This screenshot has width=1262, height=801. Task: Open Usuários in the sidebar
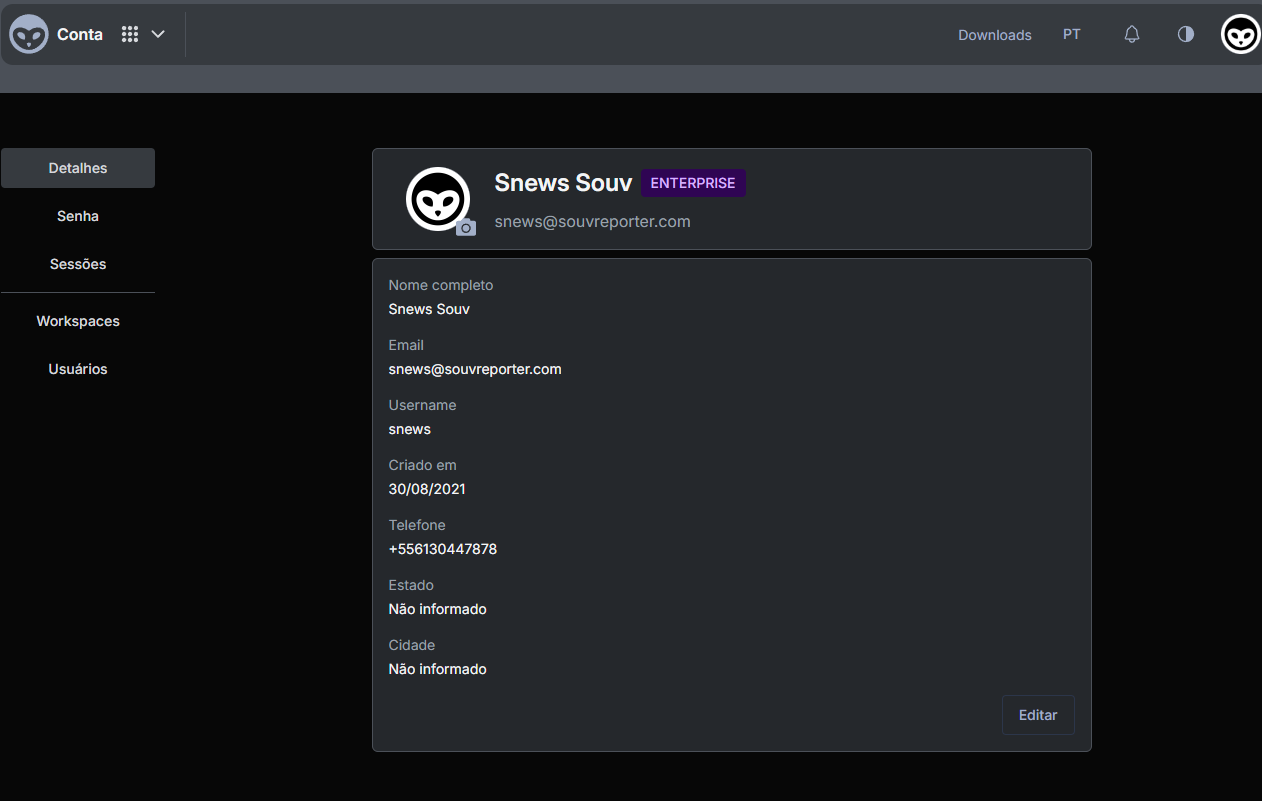(78, 369)
